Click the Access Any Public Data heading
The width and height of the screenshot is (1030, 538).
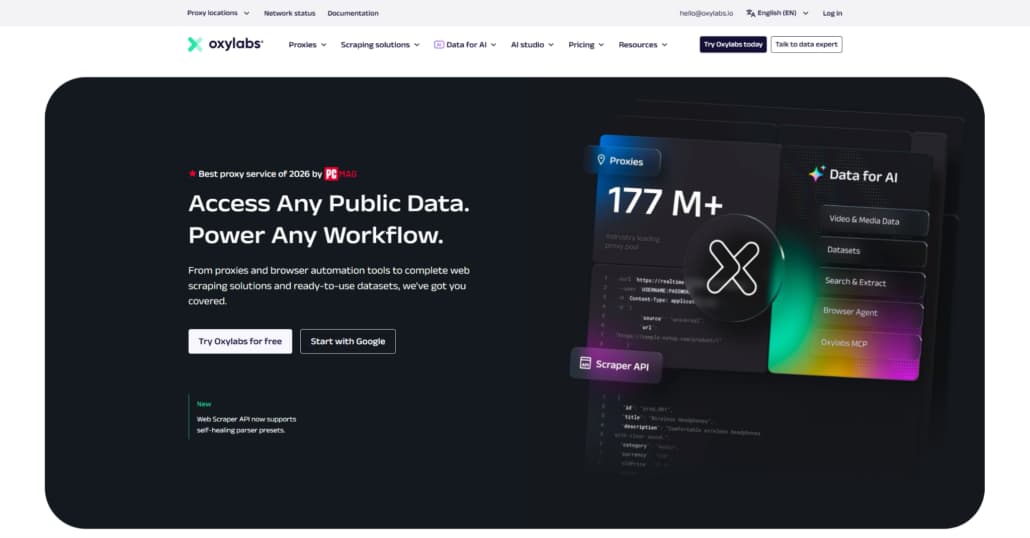[328, 204]
